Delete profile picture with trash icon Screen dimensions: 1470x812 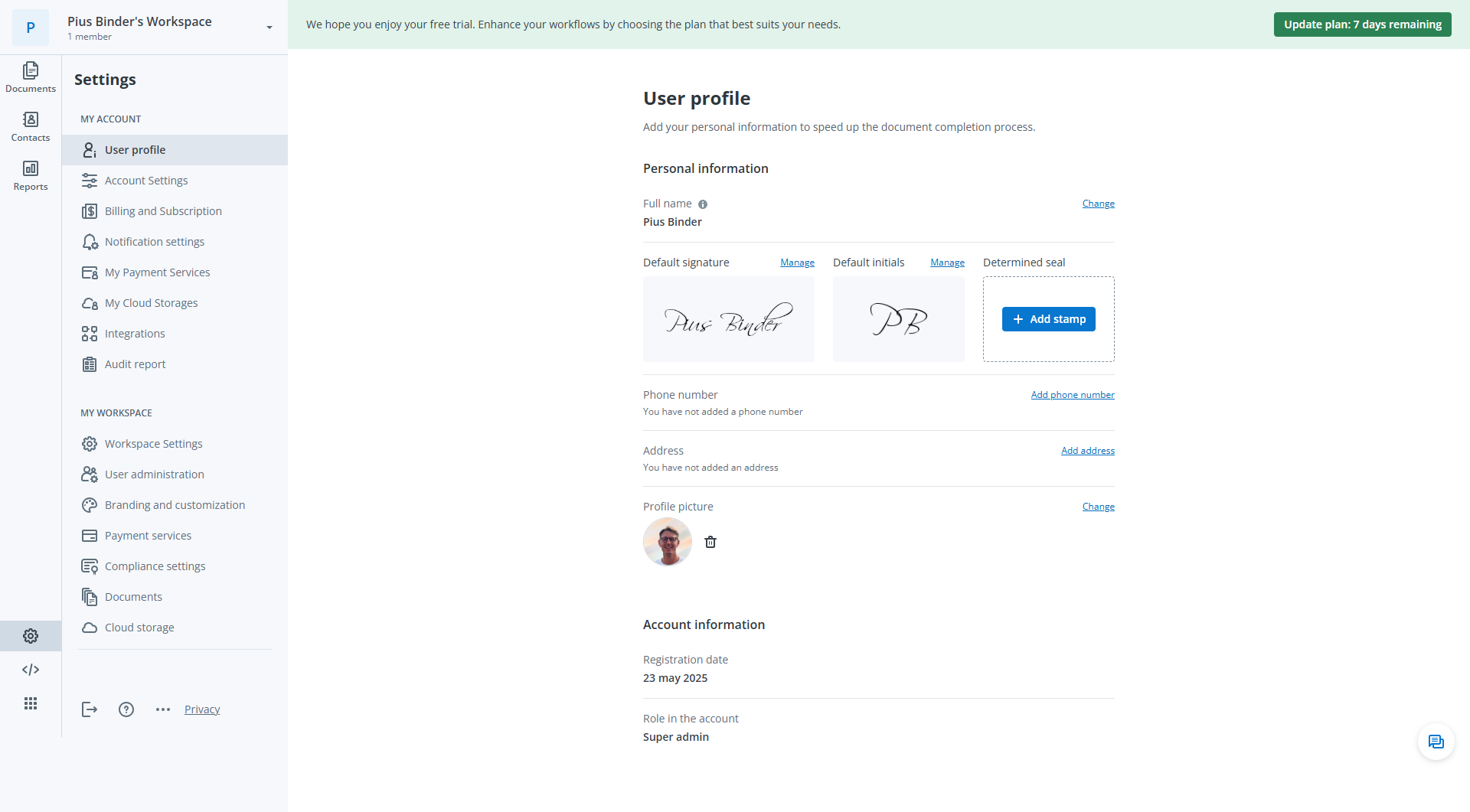(x=710, y=542)
